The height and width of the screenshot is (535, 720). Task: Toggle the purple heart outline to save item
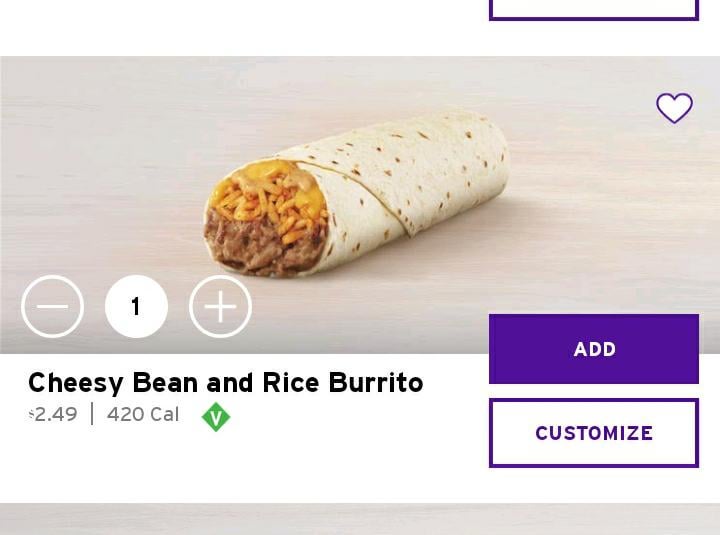pos(674,108)
